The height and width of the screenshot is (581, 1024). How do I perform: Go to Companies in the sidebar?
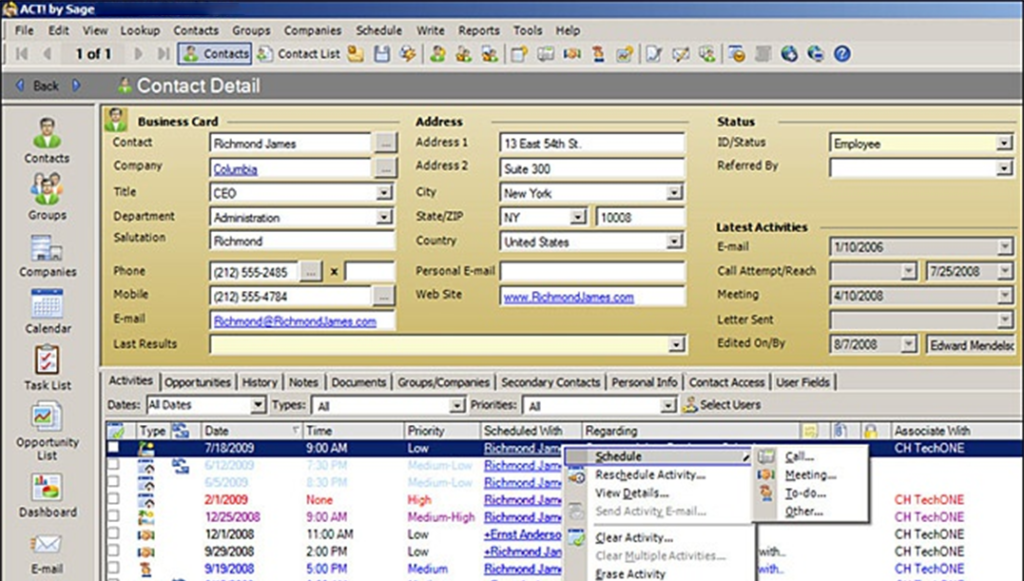point(47,255)
